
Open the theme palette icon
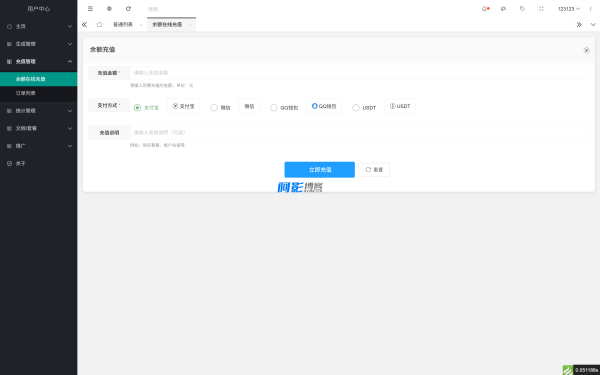(x=504, y=8)
